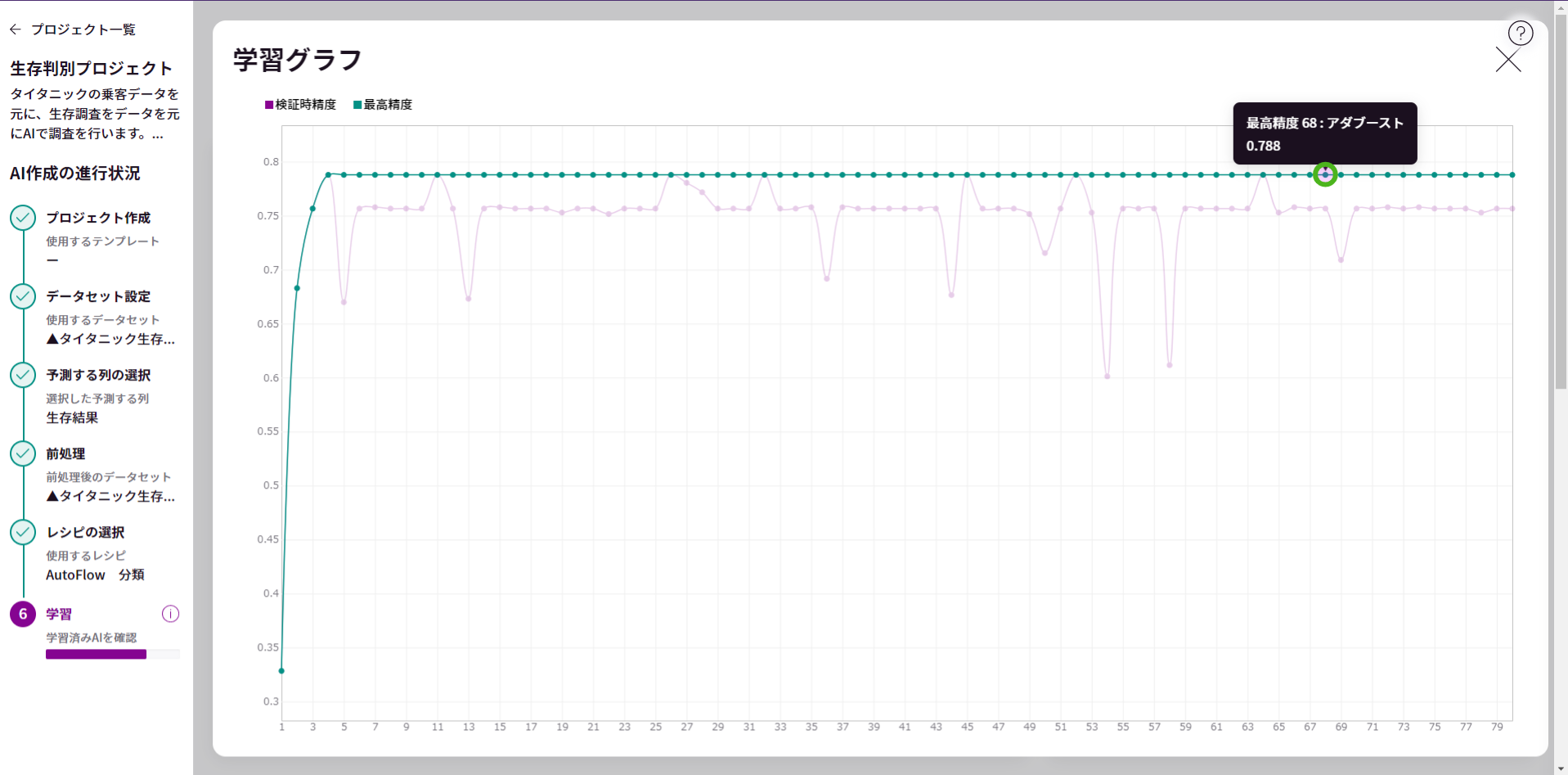Click the tooltip 最高精度 68 : アダブースト

pyautogui.click(x=1324, y=123)
